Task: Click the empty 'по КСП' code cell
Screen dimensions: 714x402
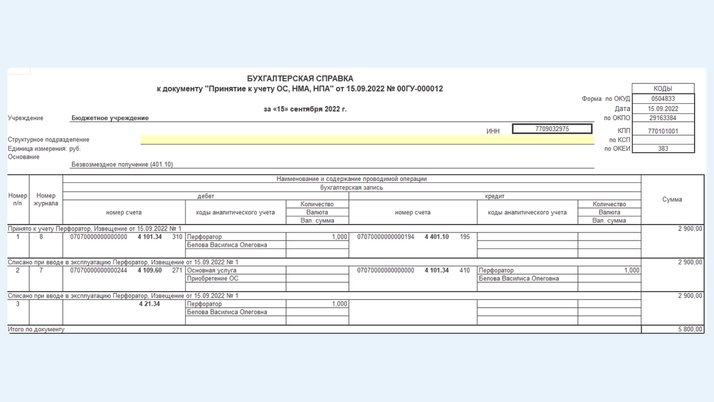Action: [663, 140]
